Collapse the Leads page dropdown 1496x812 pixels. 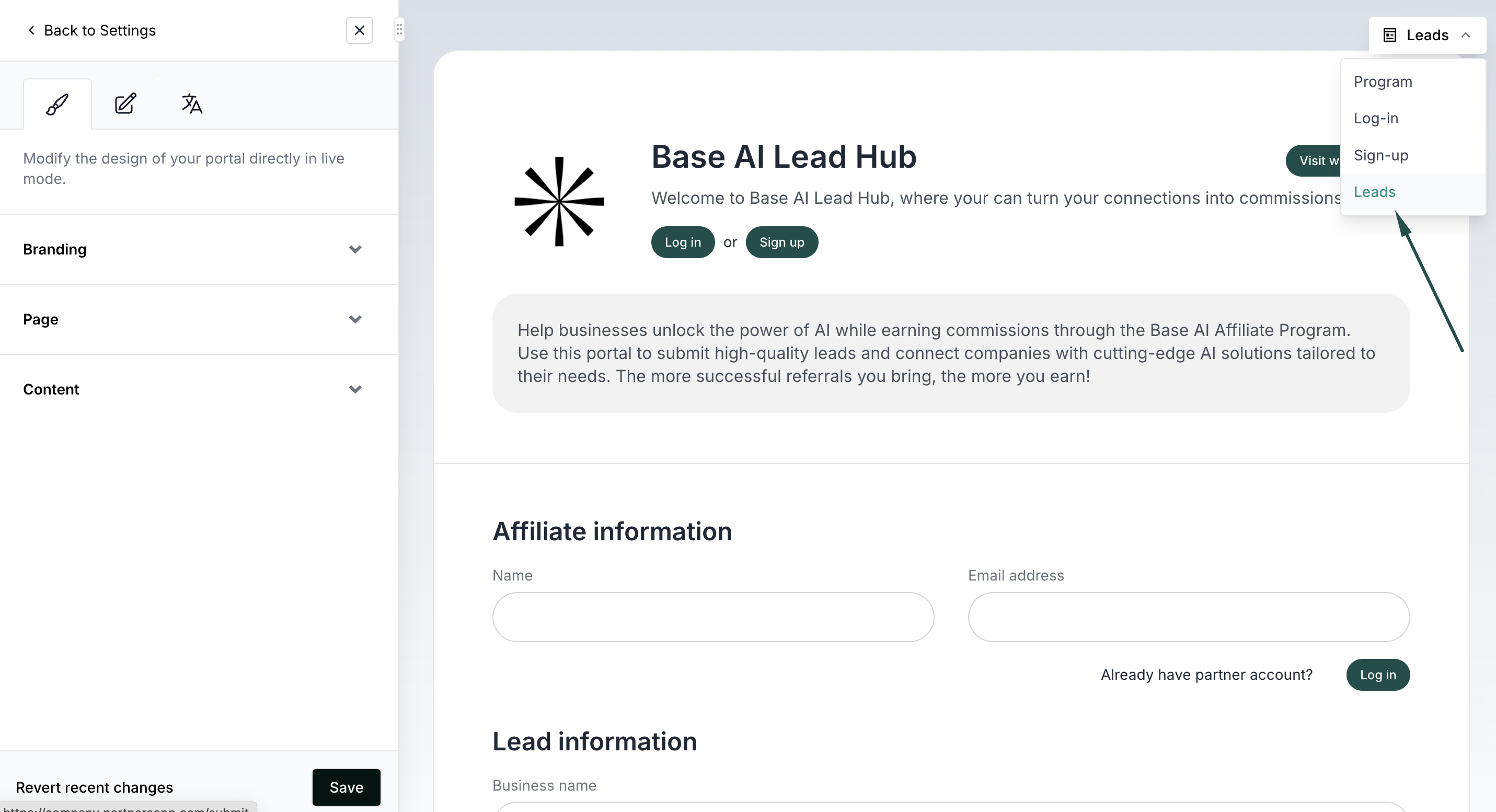[1427, 36]
